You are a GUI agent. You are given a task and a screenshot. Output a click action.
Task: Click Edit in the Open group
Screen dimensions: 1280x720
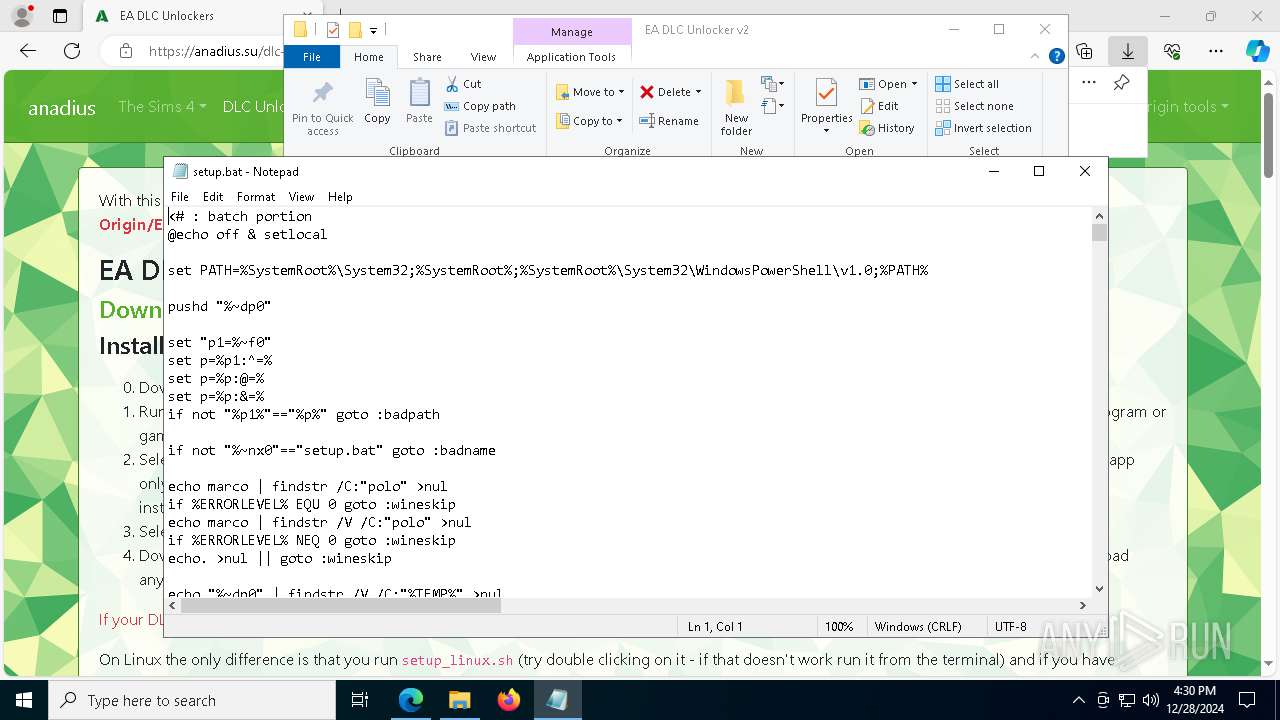(879, 106)
